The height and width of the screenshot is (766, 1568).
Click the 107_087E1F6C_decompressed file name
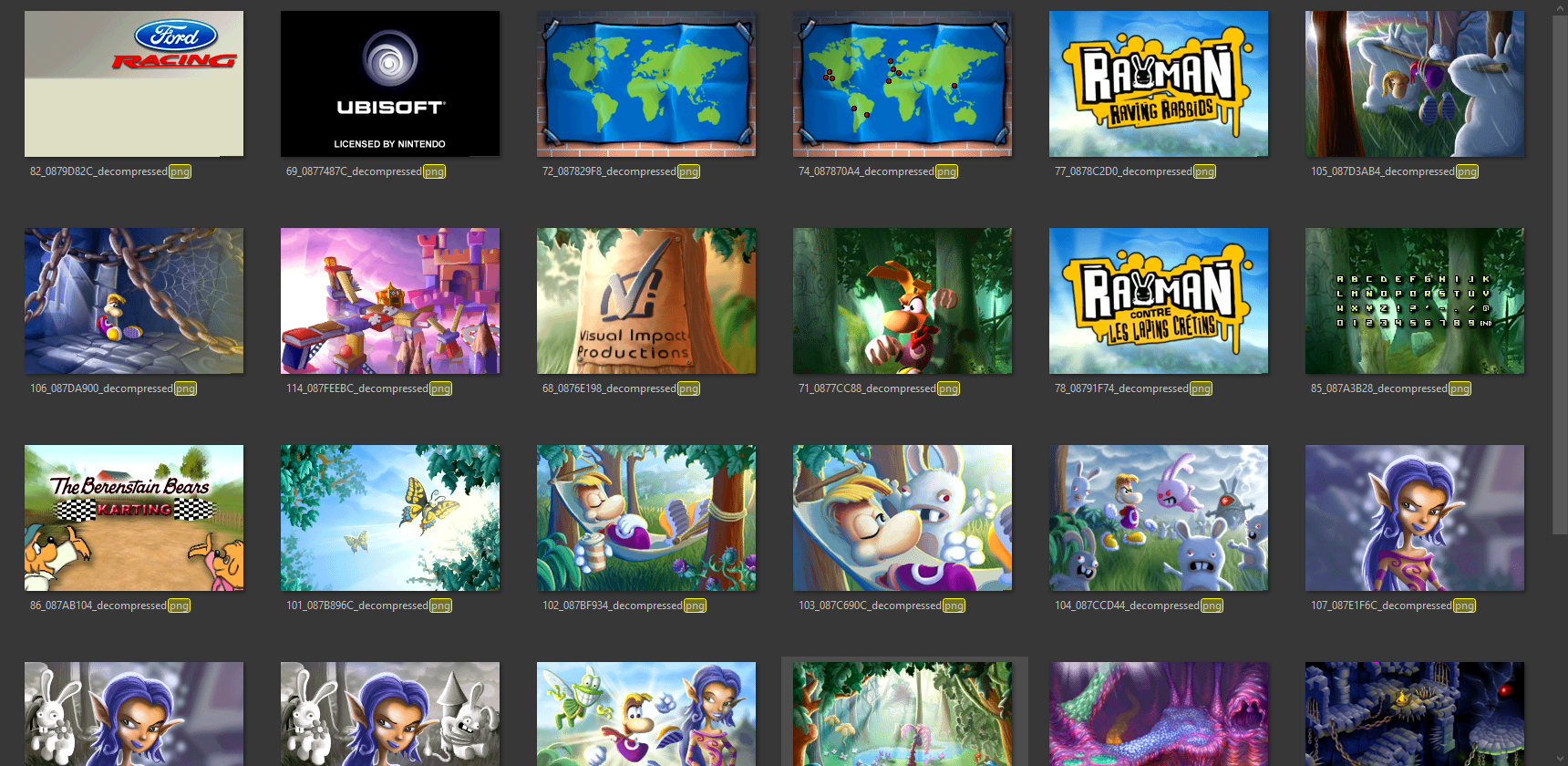coord(1381,606)
